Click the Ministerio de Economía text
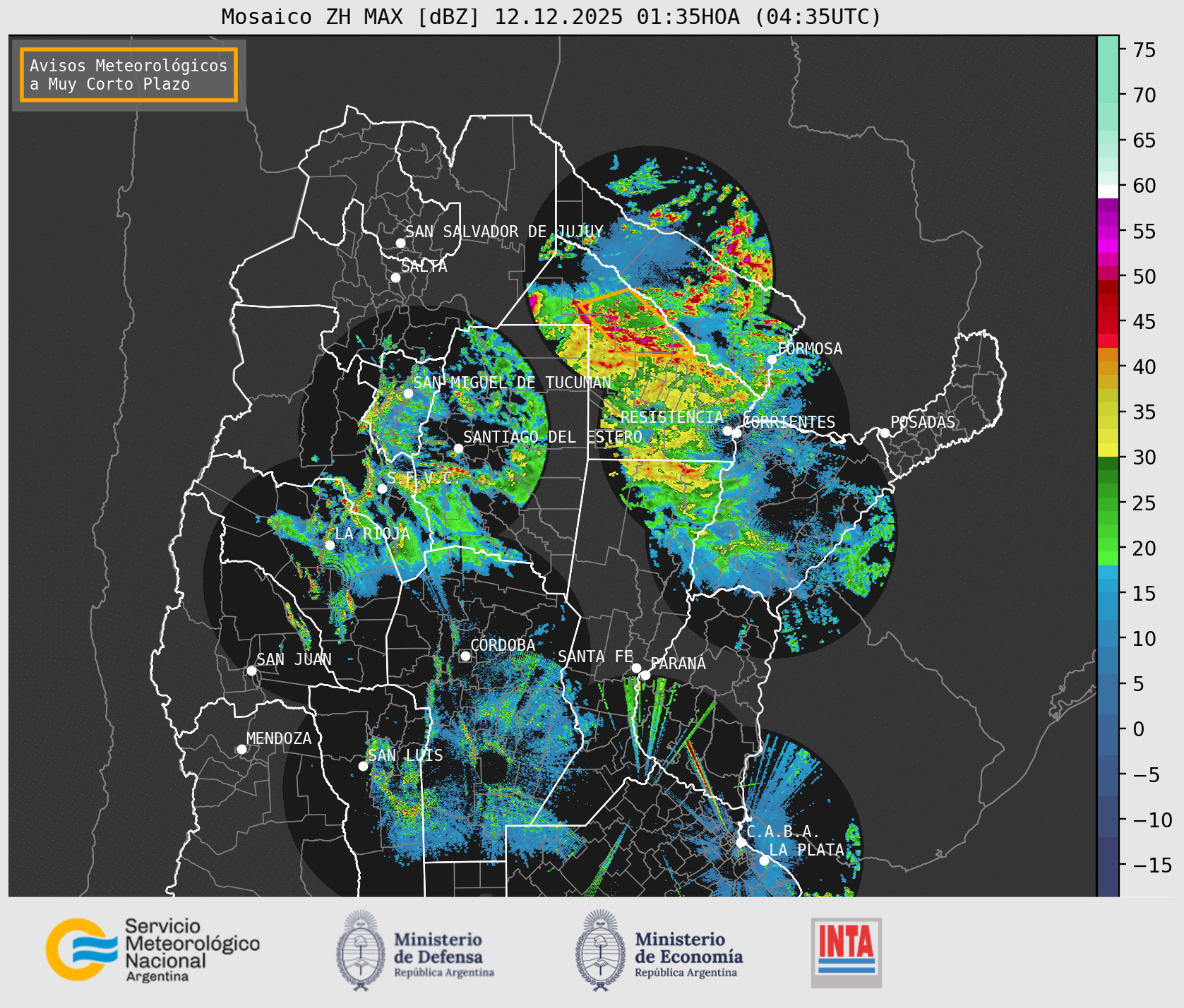 [x=688, y=955]
